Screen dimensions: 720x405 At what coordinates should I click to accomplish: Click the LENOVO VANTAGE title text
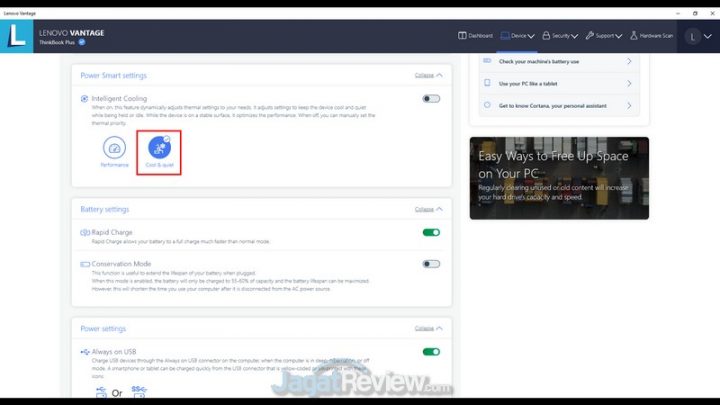[x=72, y=33]
